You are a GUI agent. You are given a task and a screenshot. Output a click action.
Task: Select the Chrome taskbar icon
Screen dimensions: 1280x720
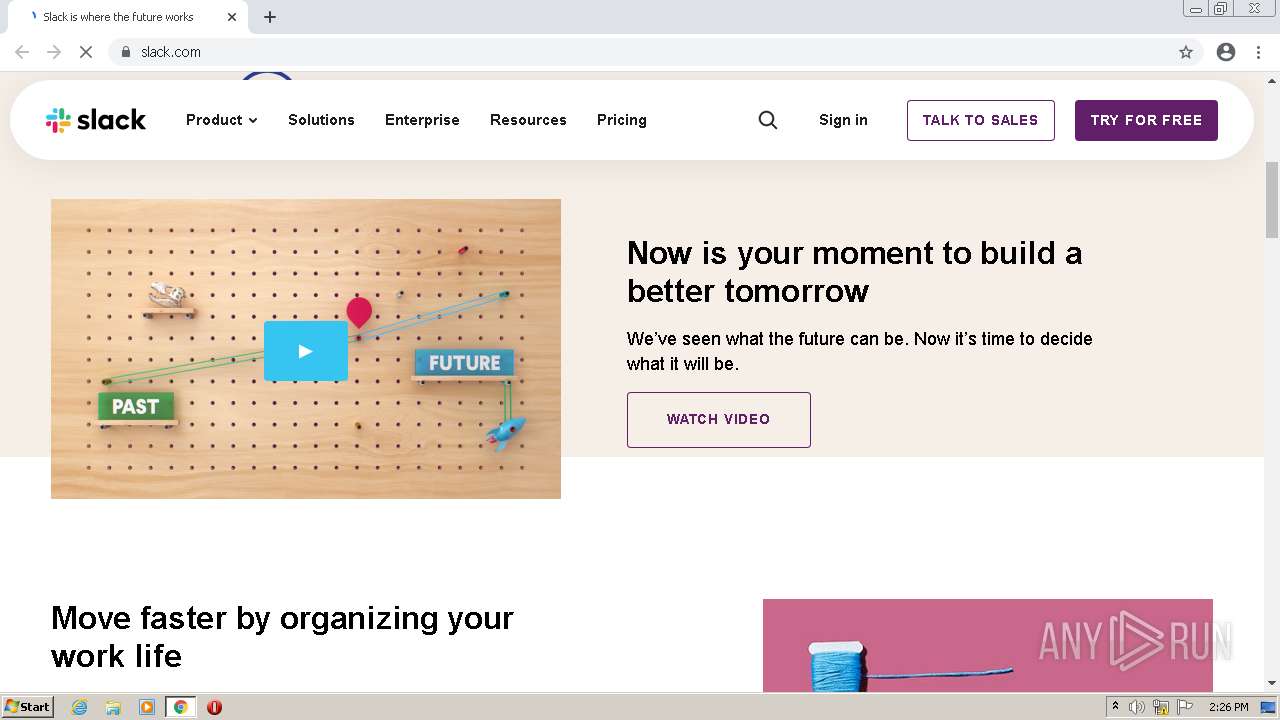pos(181,707)
